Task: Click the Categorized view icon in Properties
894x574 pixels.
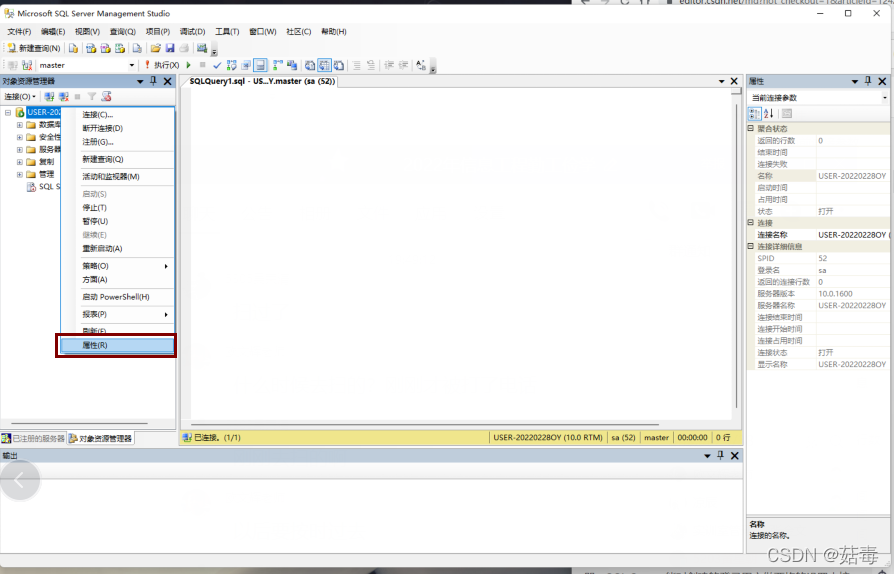Action: (x=754, y=113)
